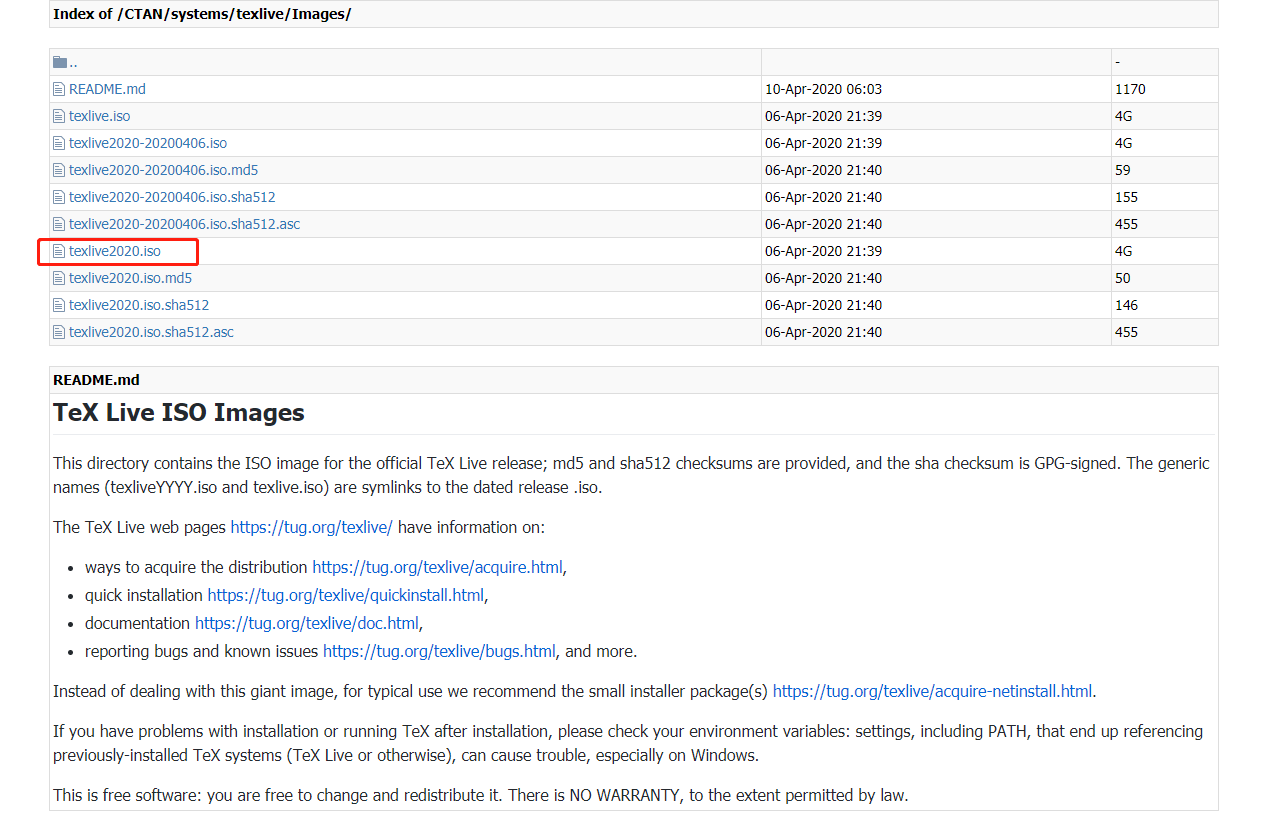Image resolution: width=1281 pixels, height=838 pixels.
Task: Open the quickinstall.html link
Action: [346, 595]
